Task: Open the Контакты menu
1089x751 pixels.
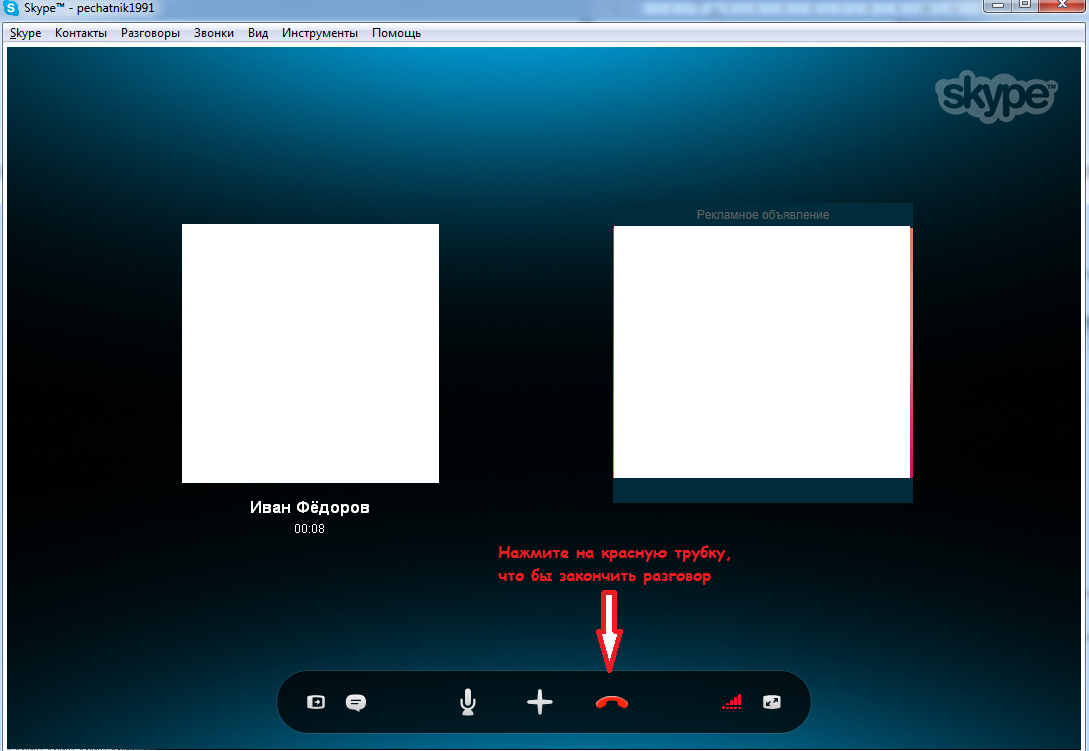Action: (81, 33)
